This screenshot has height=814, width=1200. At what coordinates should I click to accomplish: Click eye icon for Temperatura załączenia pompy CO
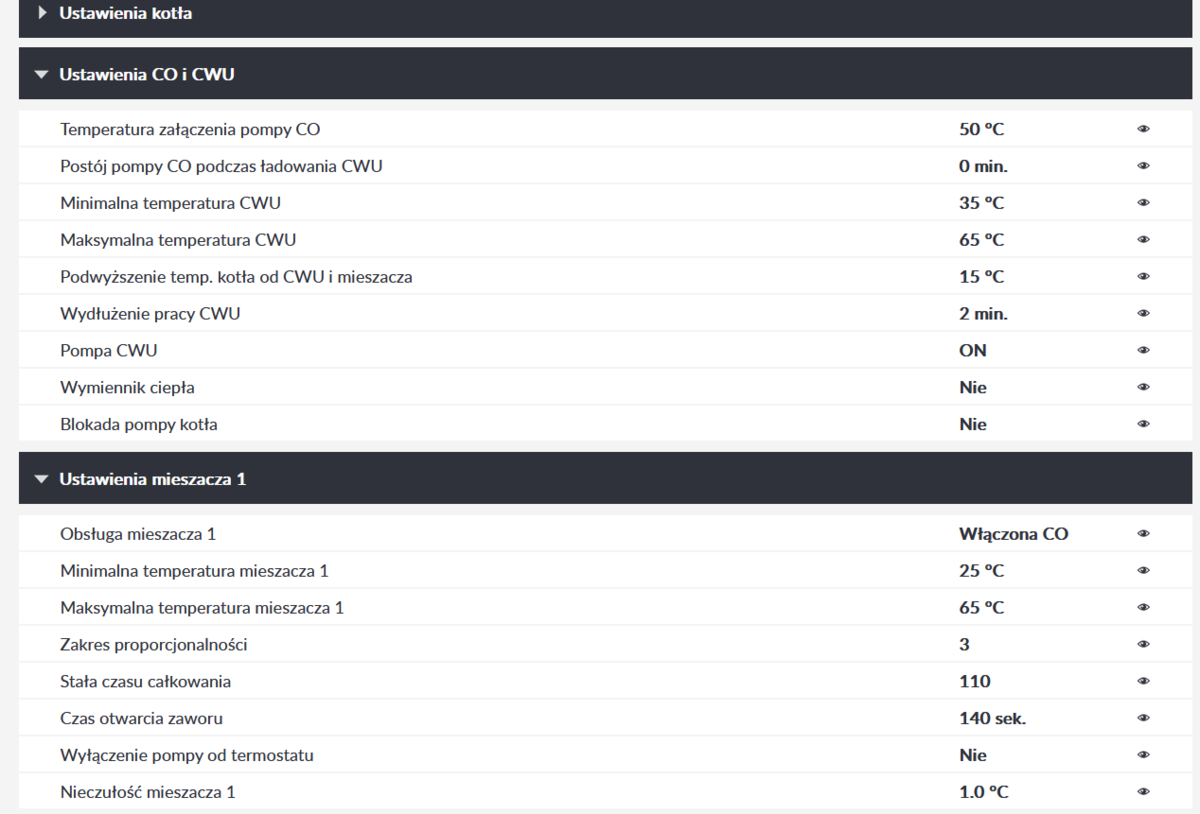(1143, 129)
